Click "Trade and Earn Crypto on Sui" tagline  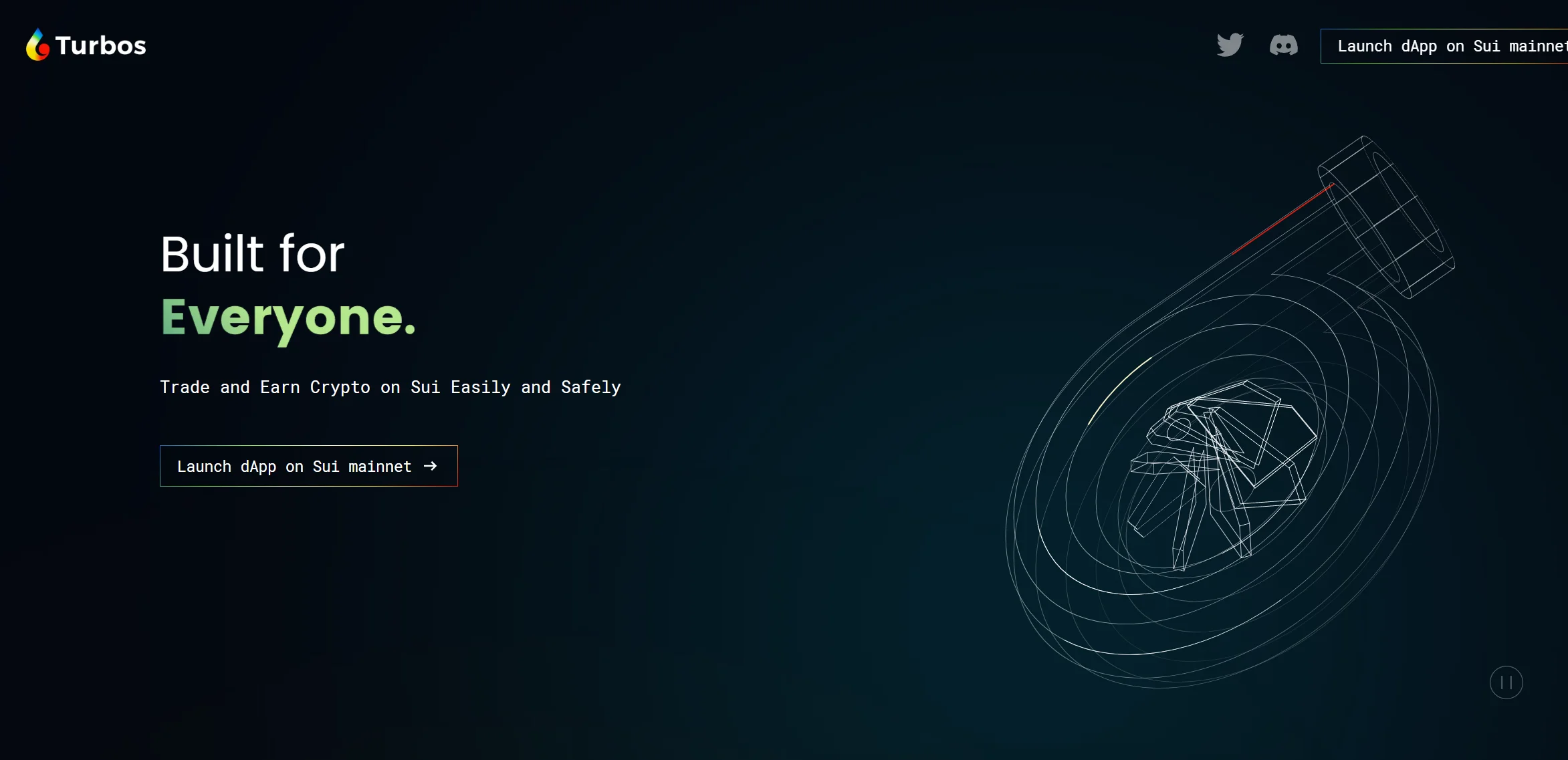click(300, 388)
